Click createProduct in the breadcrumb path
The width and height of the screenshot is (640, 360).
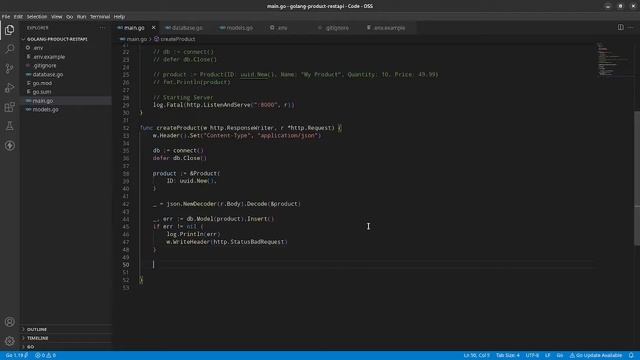pyautogui.click(x=178, y=39)
